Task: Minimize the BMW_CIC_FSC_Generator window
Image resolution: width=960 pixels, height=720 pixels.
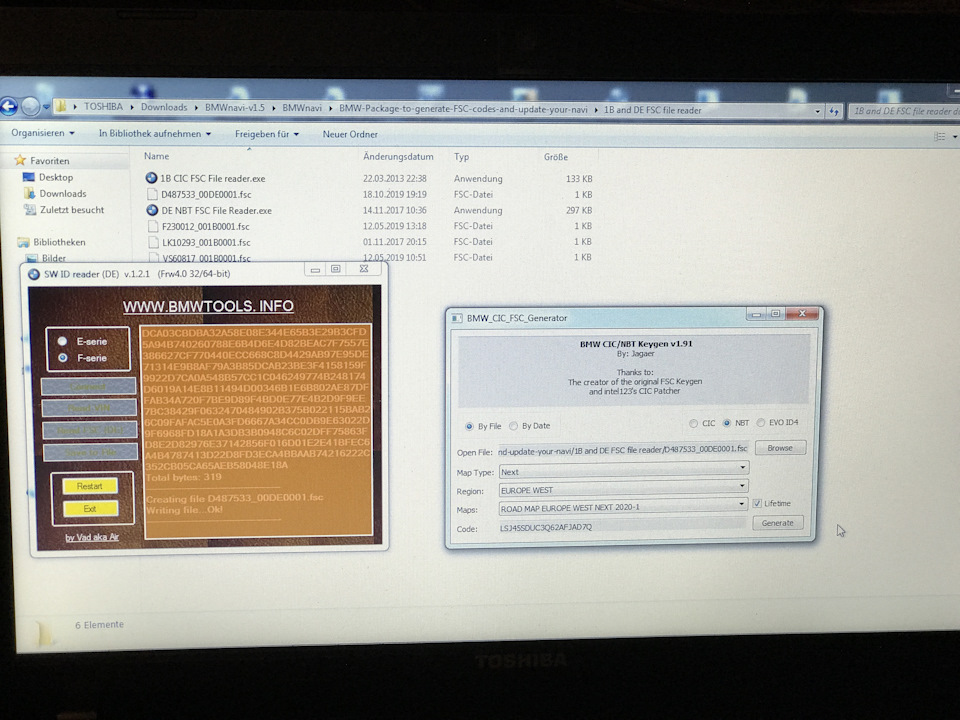Action: pyautogui.click(x=757, y=315)
